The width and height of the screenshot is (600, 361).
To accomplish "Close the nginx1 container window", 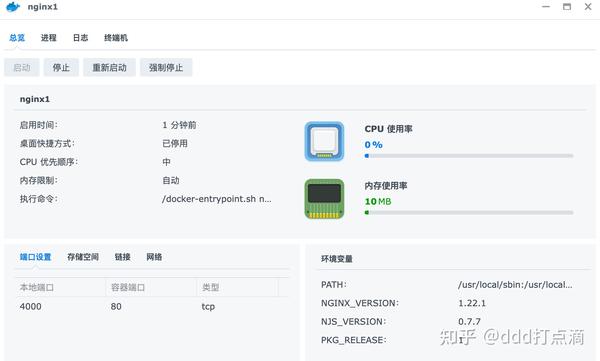I will point(588,7).
